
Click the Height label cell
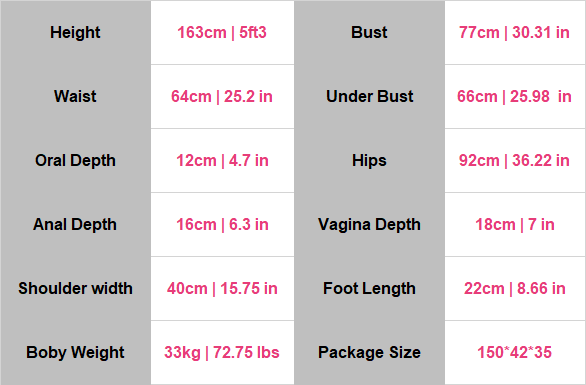click(75, 33)
